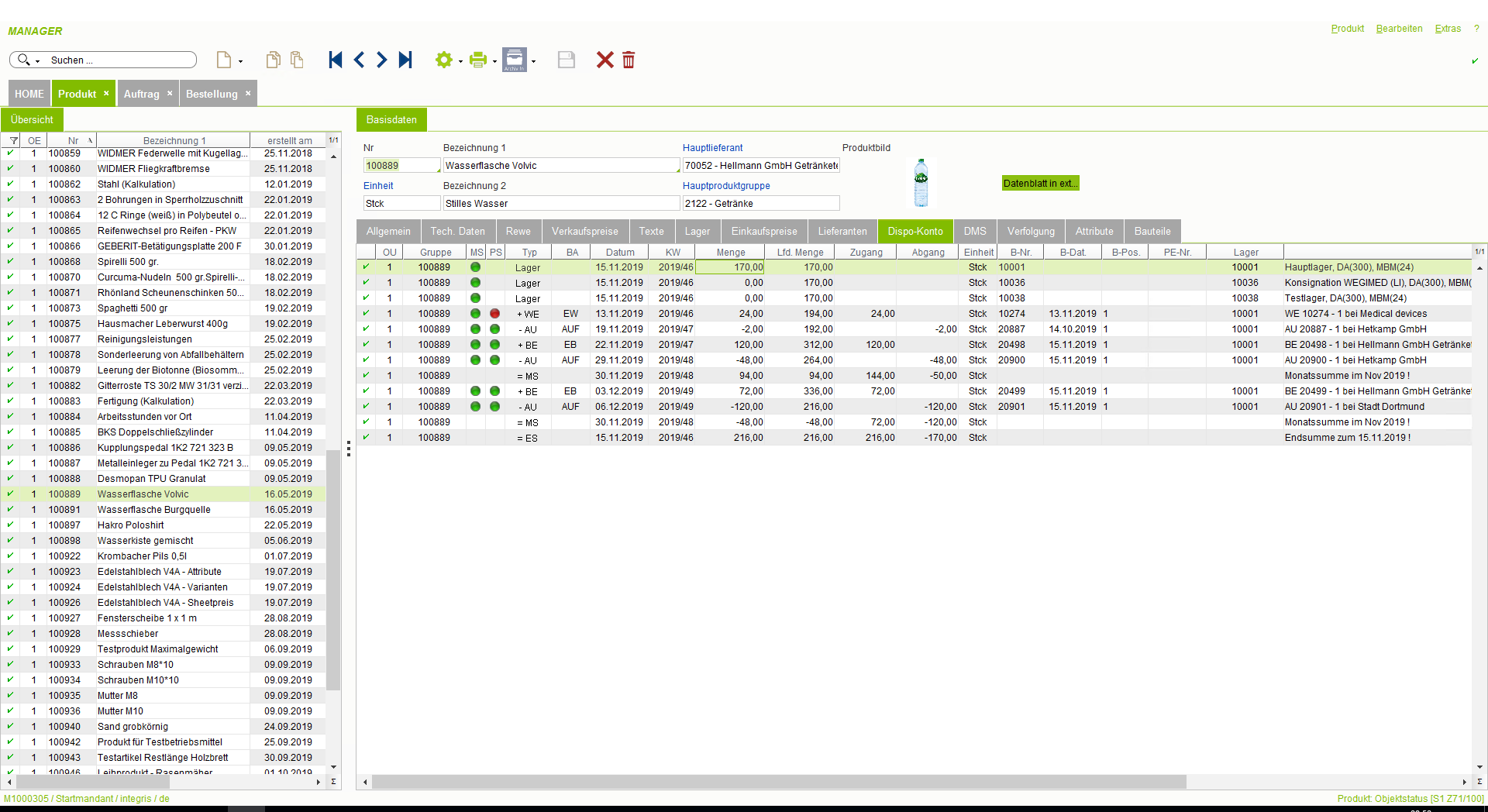This screenshot has height=812, width=1488.
Task: Open the Verkaufspreise tab
Action: [x=584, y=231]
